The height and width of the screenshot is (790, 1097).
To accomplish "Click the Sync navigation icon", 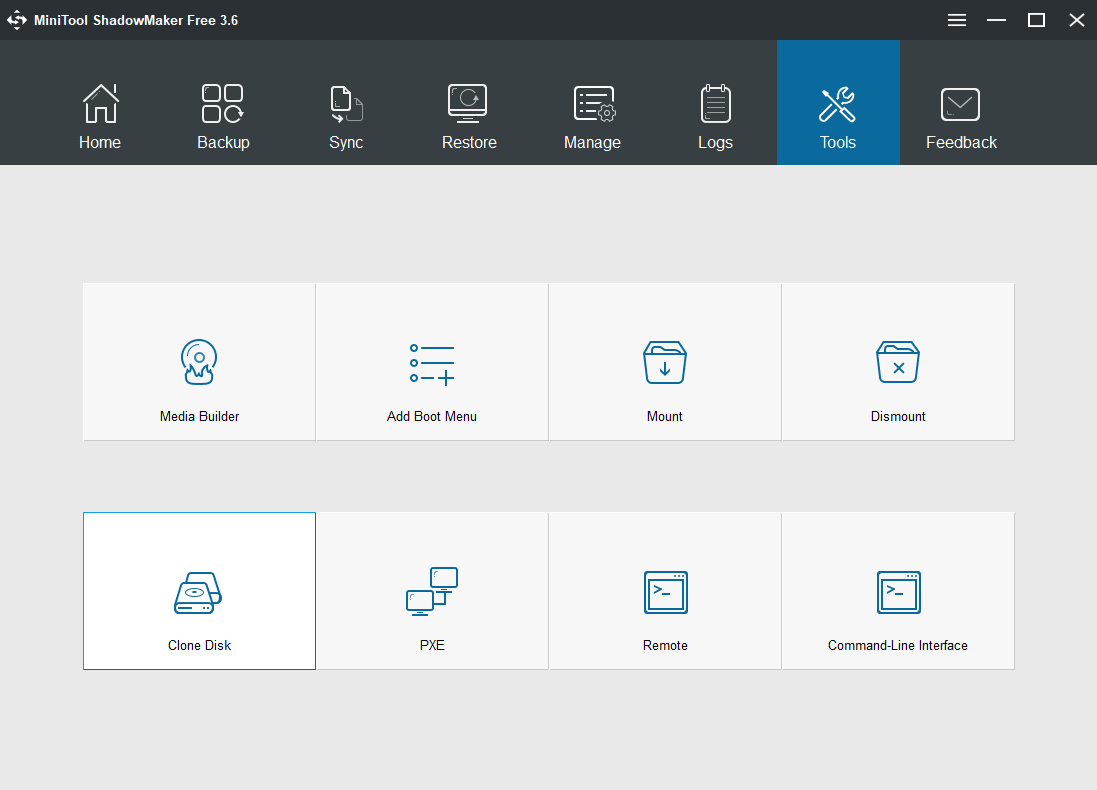I will pos(345,103).
